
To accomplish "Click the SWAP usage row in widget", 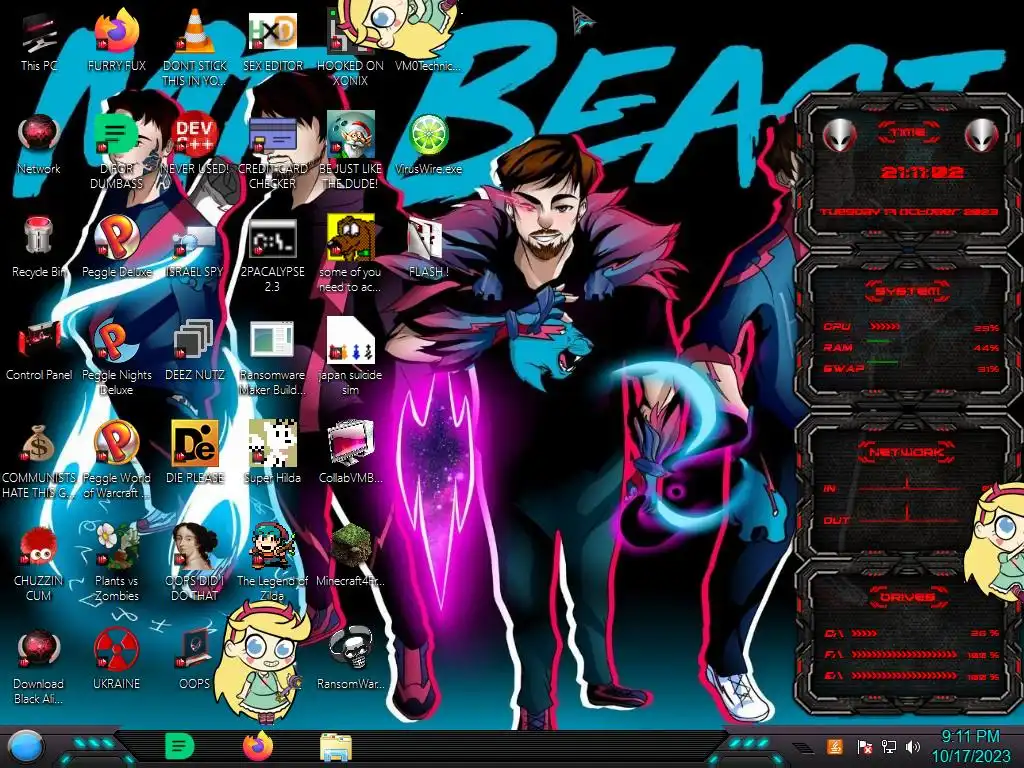I will tap(912, 368).
